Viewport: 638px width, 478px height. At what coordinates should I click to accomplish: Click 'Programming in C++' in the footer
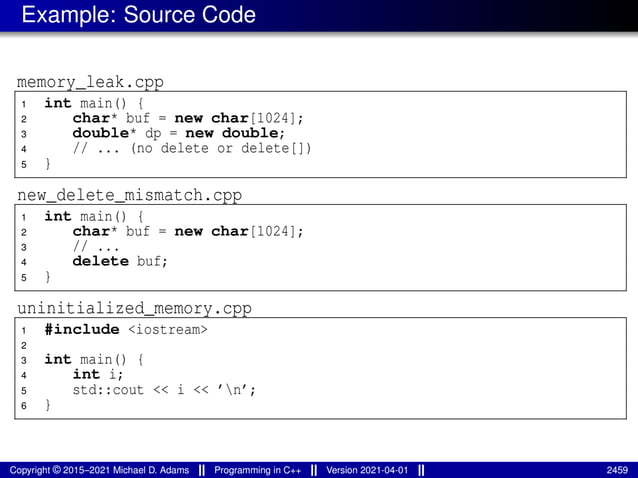pyautogui.click(x=258, y=470)
